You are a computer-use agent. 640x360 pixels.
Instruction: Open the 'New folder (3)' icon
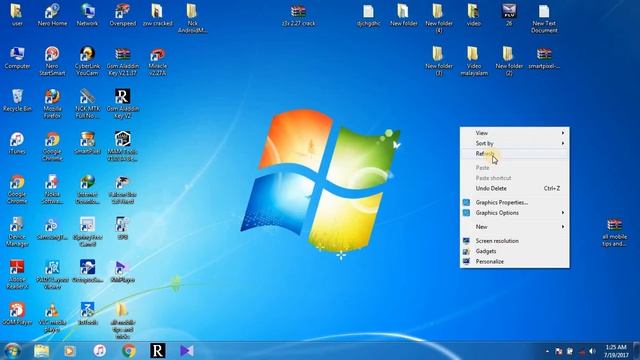pyautogui.click(x=439, y=60)
